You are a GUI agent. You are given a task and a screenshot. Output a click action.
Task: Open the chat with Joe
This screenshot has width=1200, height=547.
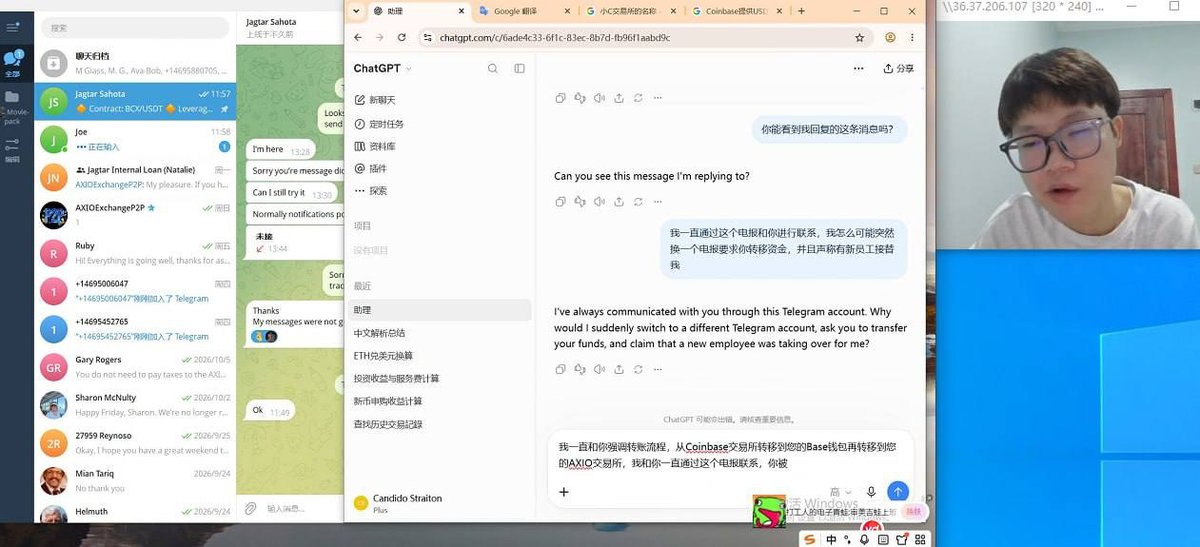[135, 139]
